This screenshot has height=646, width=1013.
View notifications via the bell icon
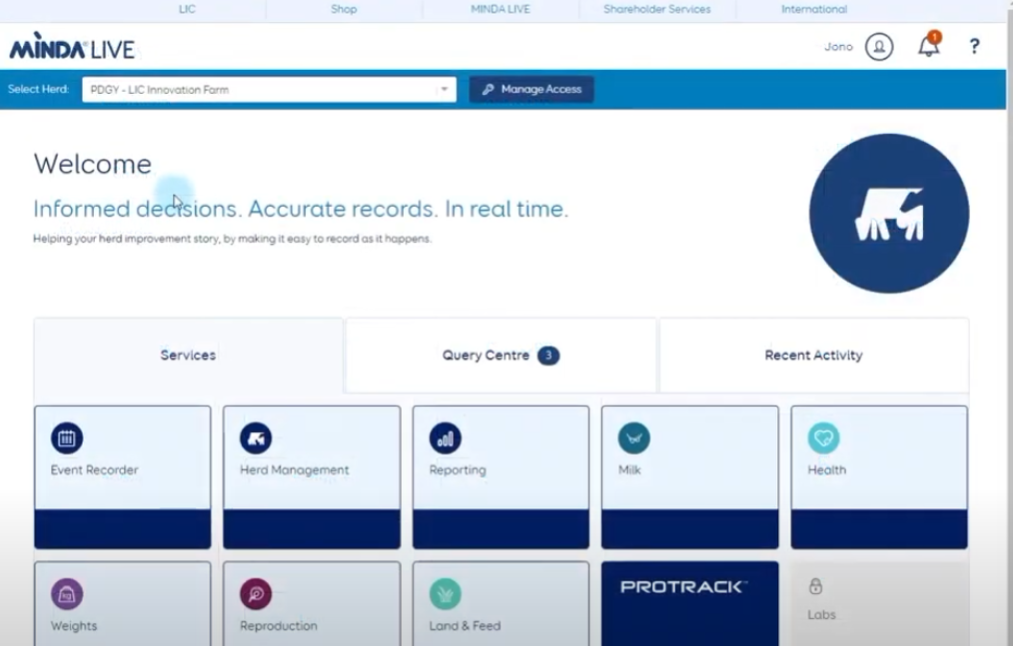(x=928, y=47)
